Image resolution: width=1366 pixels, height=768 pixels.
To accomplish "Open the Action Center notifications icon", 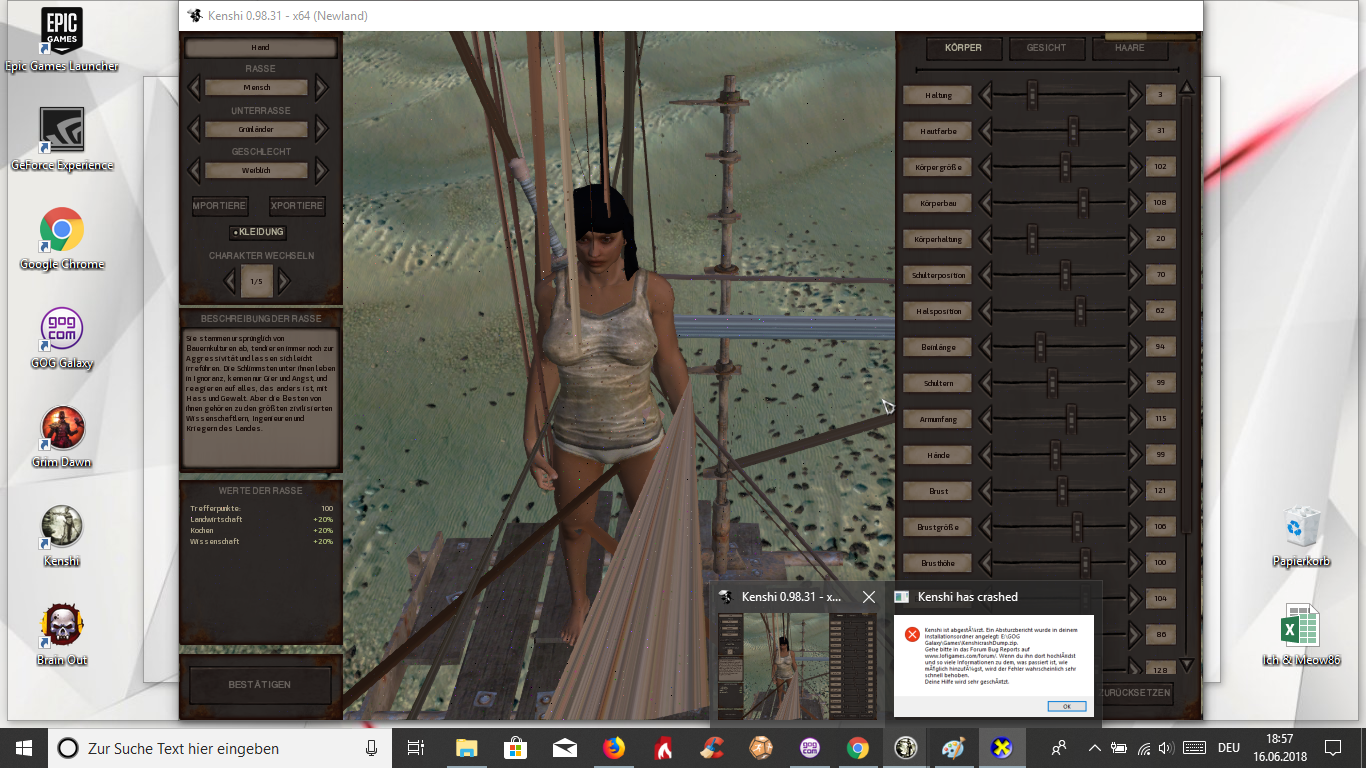I will pyautogui.click(x=1332, y=747).
